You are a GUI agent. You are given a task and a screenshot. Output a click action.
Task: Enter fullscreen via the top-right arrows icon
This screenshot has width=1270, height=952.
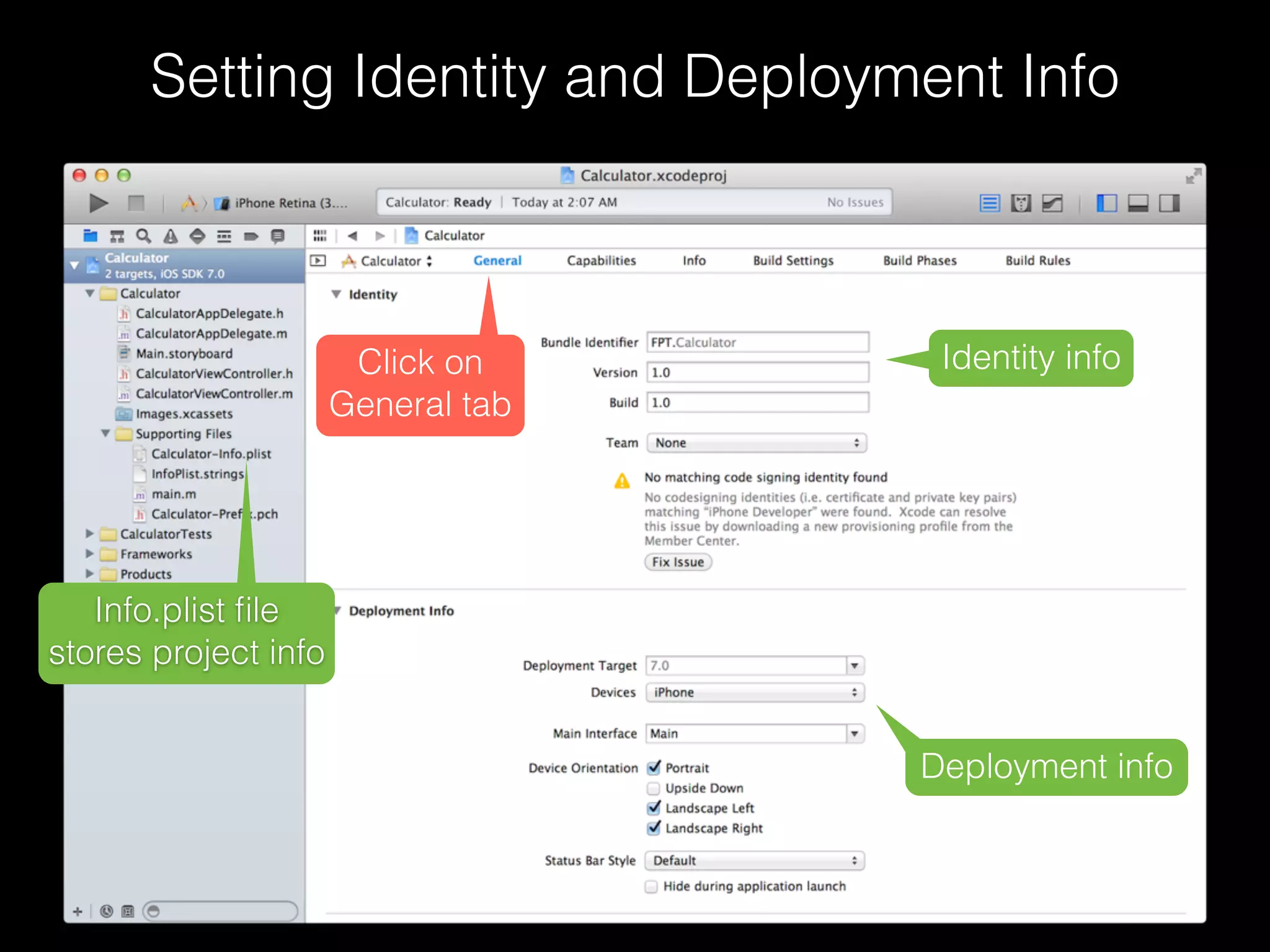(x=1193, y=176)
